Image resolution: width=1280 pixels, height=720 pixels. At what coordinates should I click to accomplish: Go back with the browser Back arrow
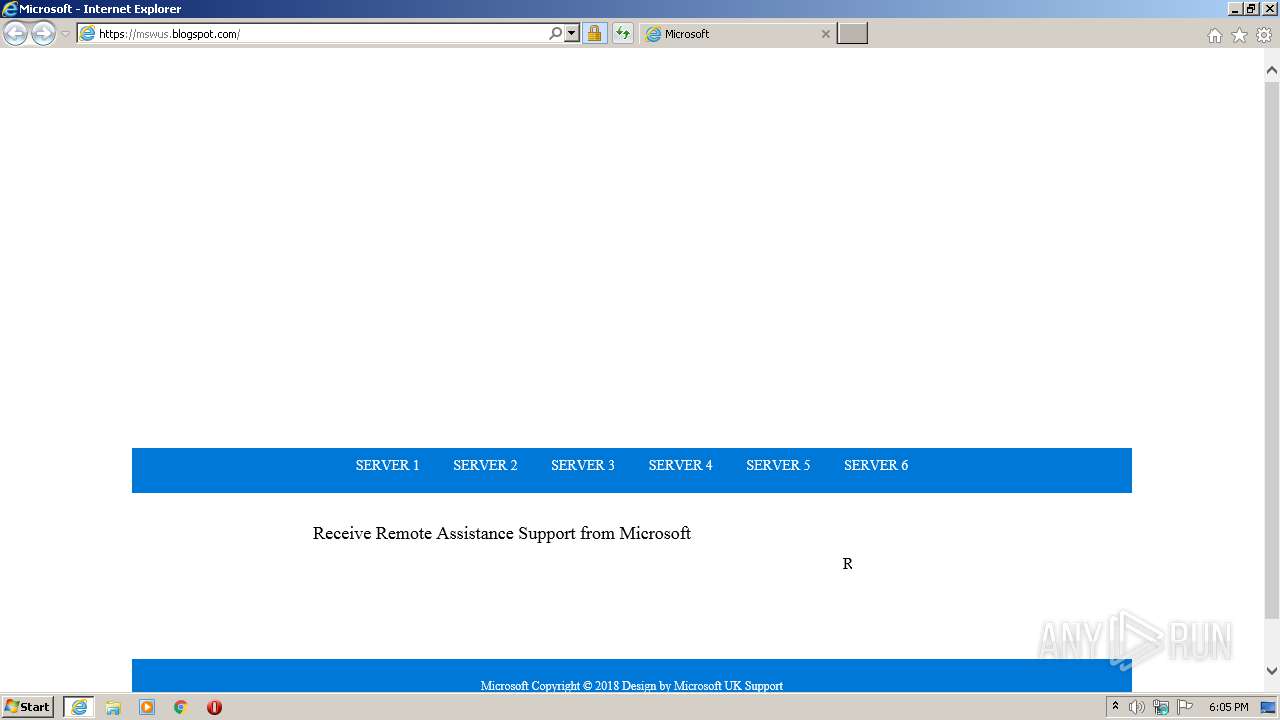pyautogui.click(x=15, y=34)
